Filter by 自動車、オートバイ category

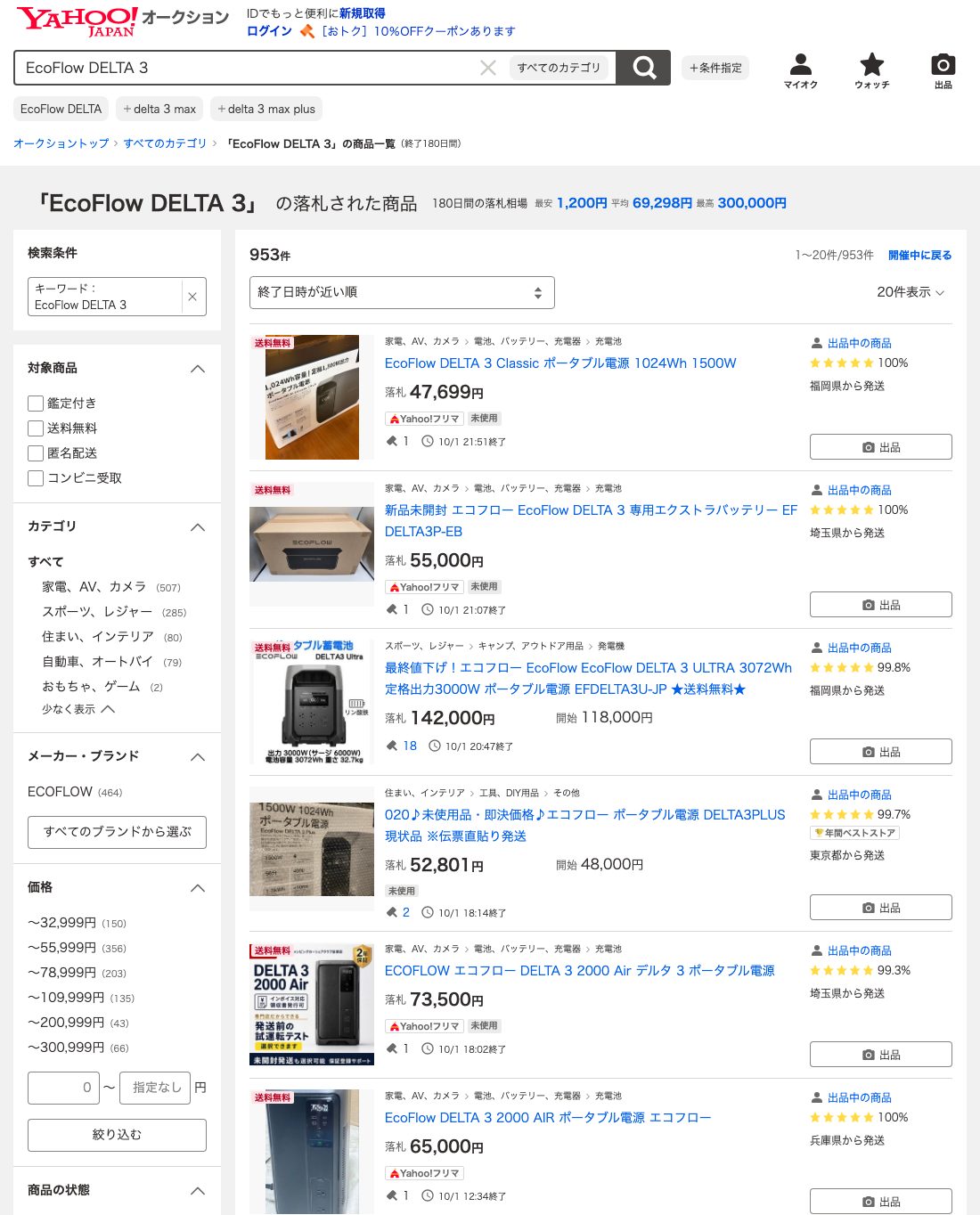(x=98, y=662)
